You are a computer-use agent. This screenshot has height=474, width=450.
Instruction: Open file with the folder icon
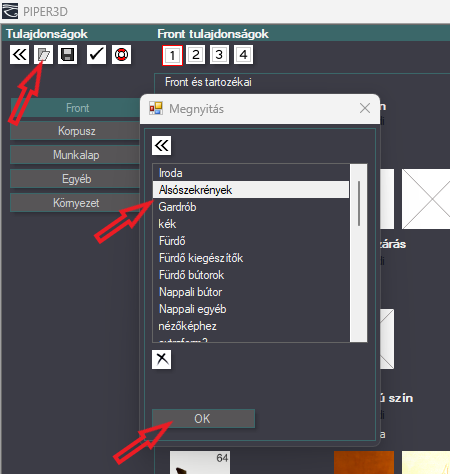pos(43,54)
